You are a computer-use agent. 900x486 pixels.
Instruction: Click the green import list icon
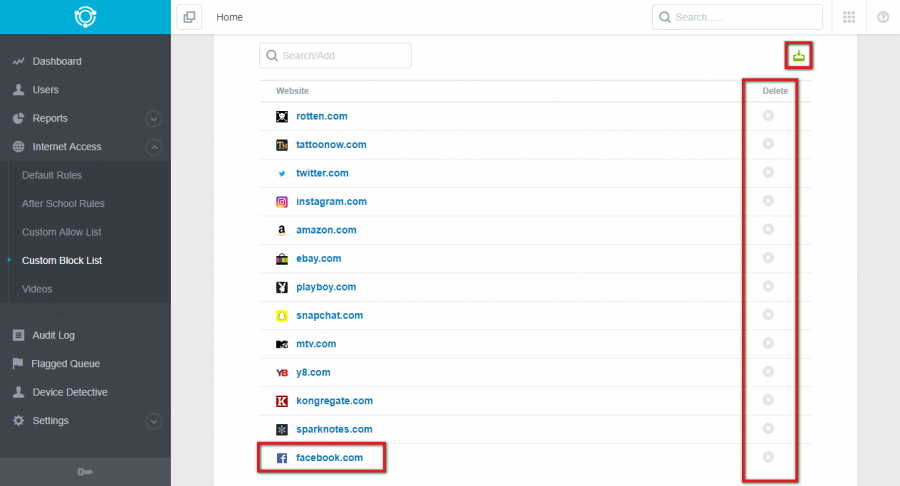point(798,56)
